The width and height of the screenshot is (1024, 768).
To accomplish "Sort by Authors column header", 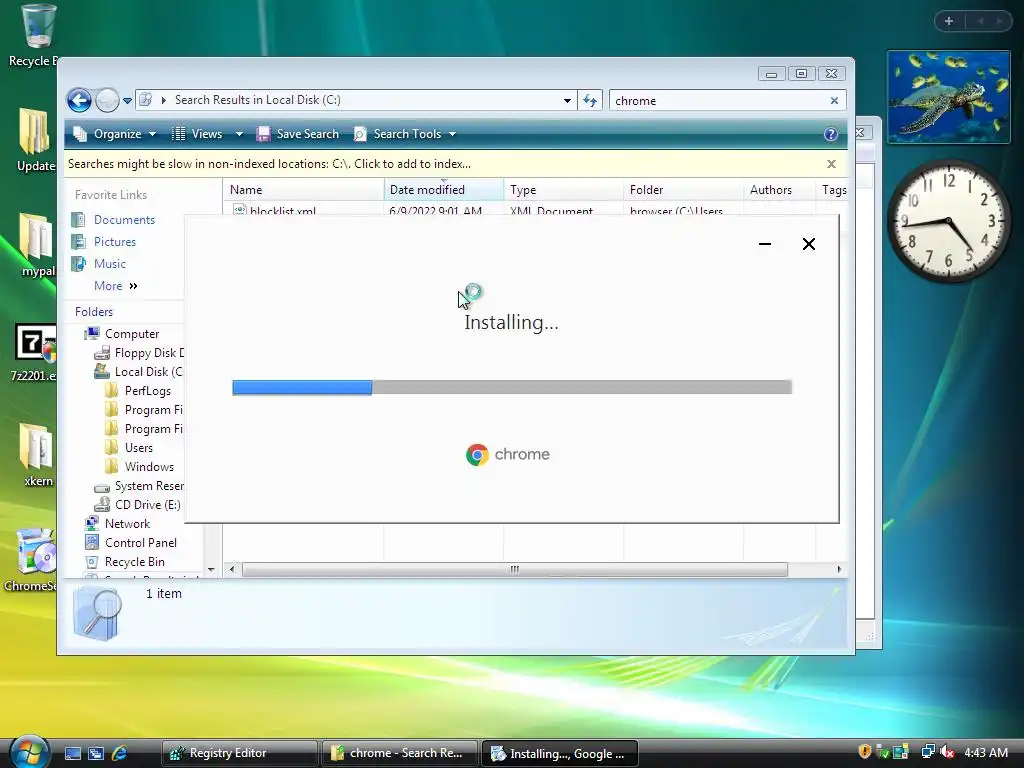I will coord(779,189).
